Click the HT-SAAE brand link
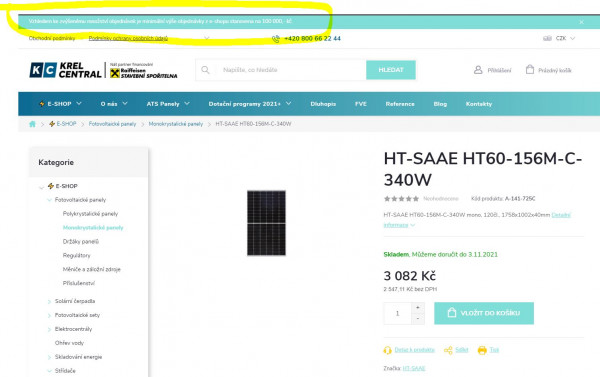 click(414, 368)
